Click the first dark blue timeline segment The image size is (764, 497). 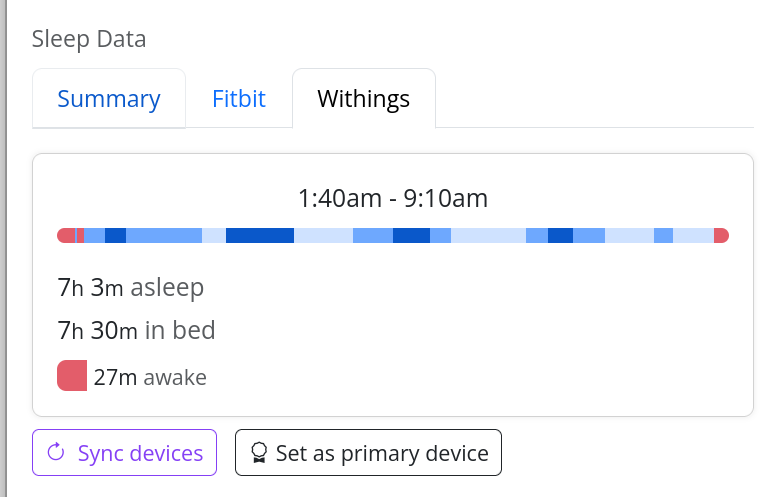tap(115, 236)
